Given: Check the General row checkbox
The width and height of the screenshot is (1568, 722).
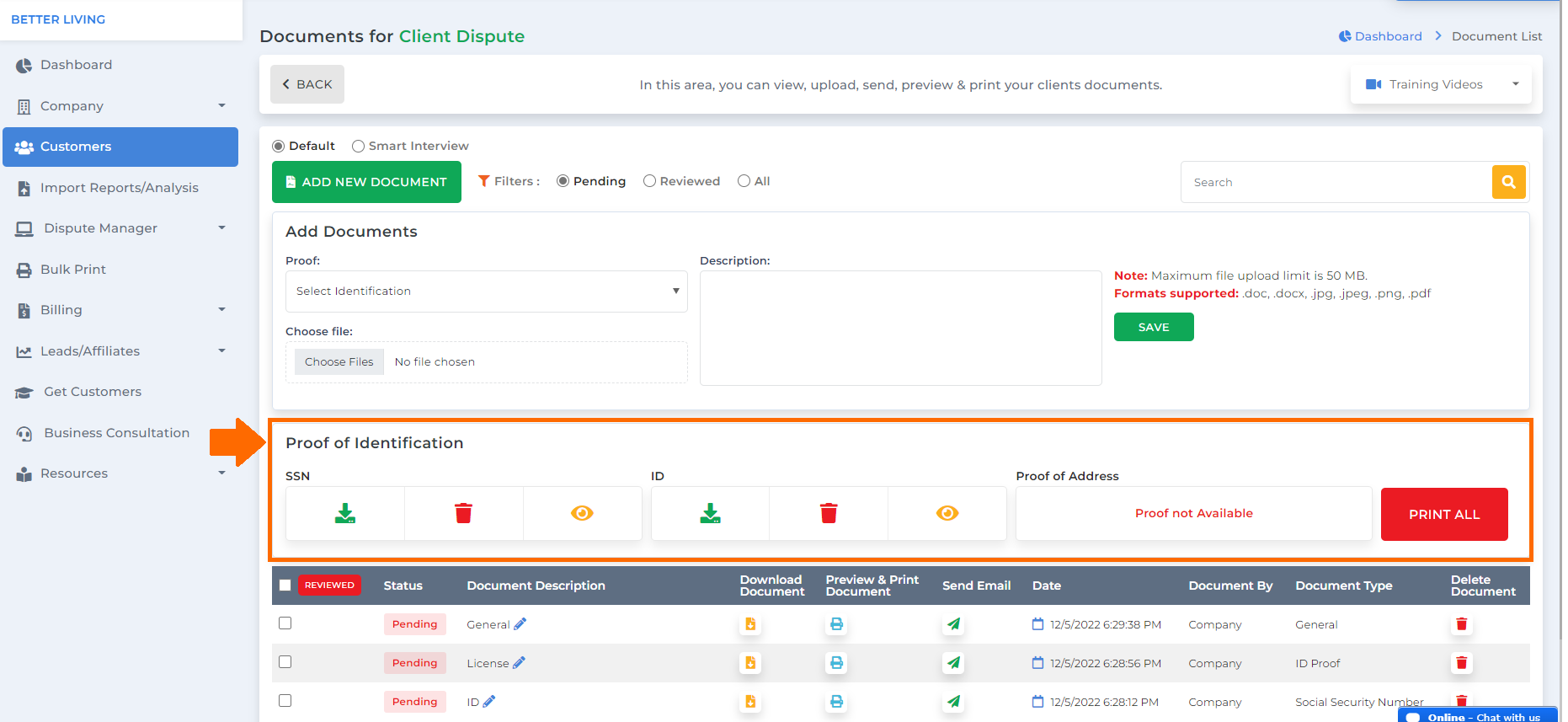Looking at the screenshot, I should coord(285,623).
